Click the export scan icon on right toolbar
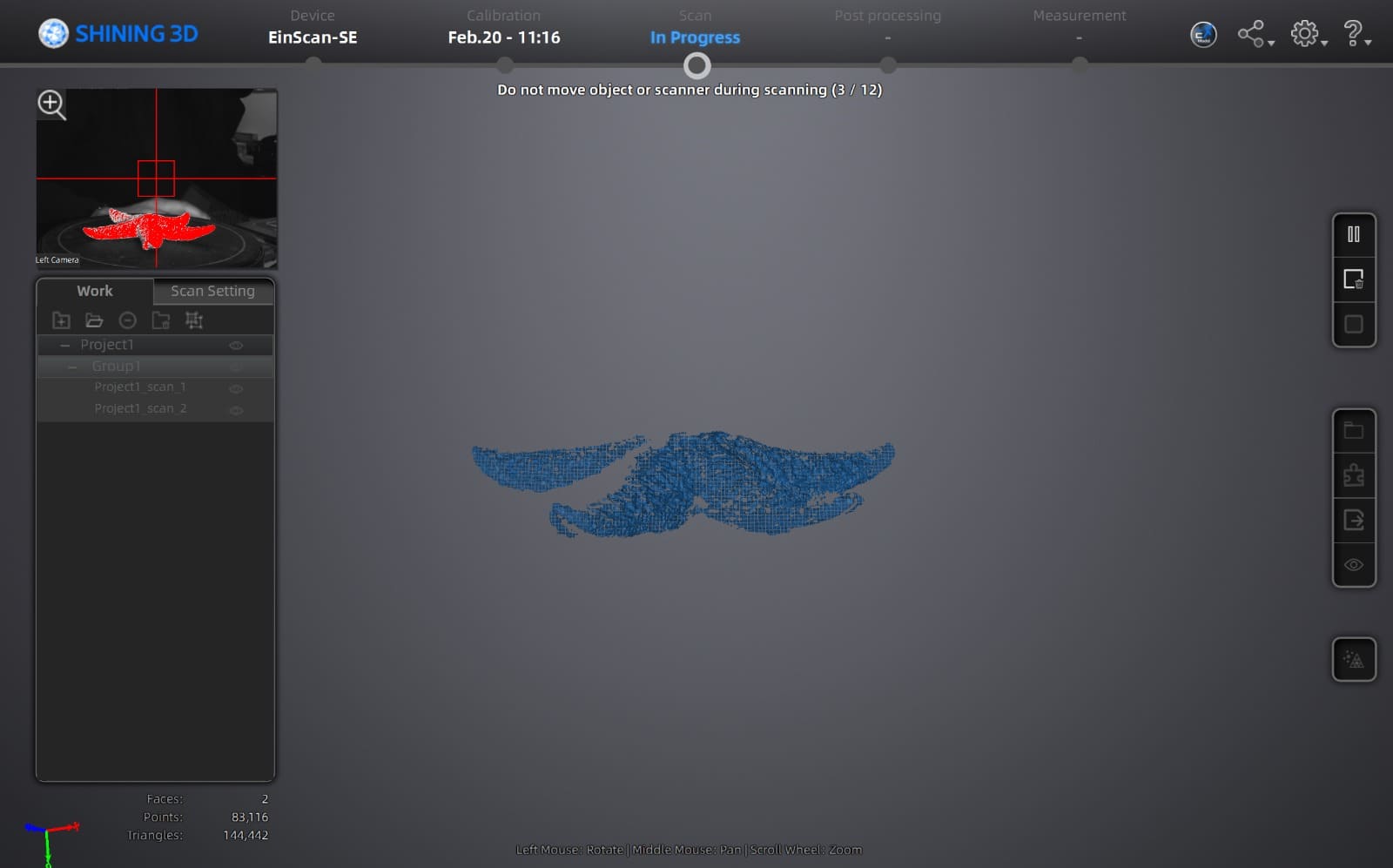The image size is (1393, 868). click(1354, 520)
